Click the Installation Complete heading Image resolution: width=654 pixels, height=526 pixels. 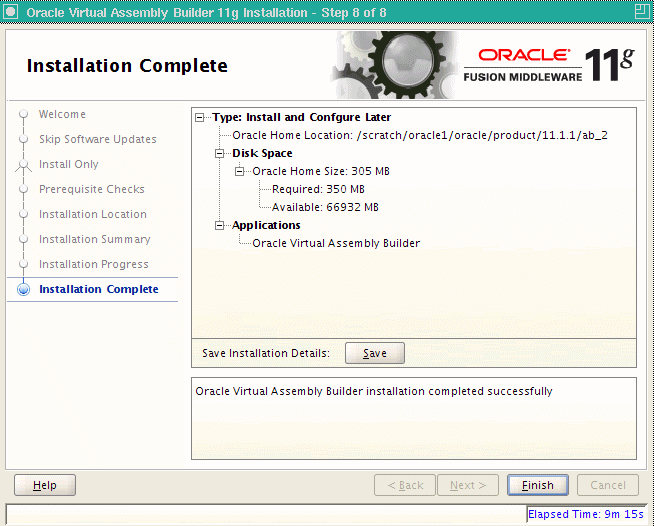tap(127, 66)
